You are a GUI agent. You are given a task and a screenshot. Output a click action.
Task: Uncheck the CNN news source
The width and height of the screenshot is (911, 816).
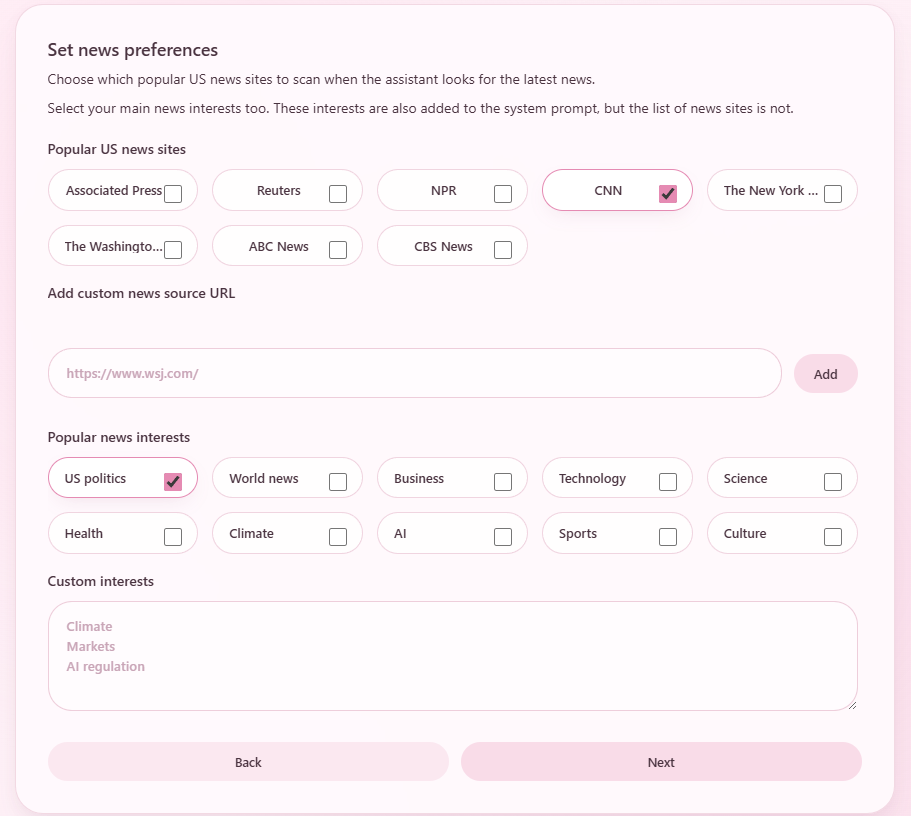[667, 194]
